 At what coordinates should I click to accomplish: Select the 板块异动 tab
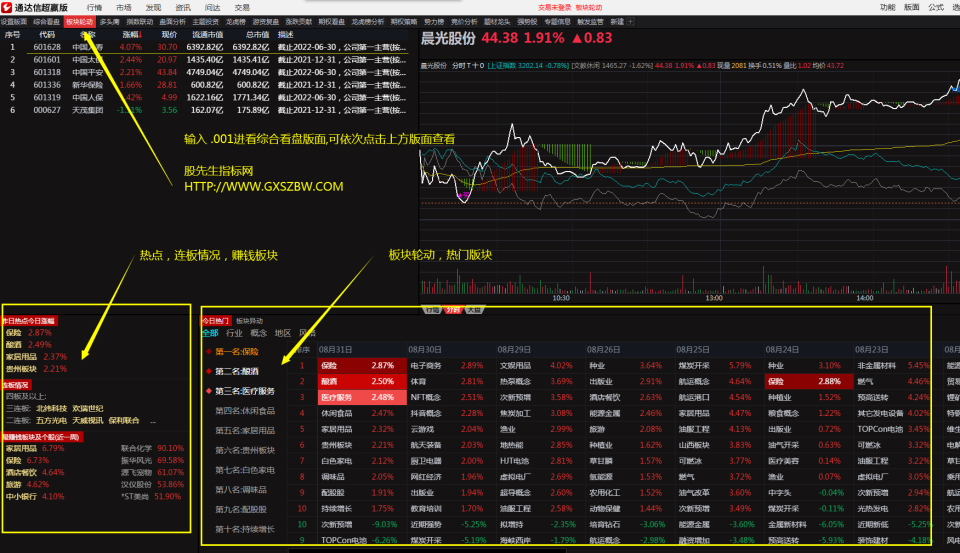coord(249,320)
